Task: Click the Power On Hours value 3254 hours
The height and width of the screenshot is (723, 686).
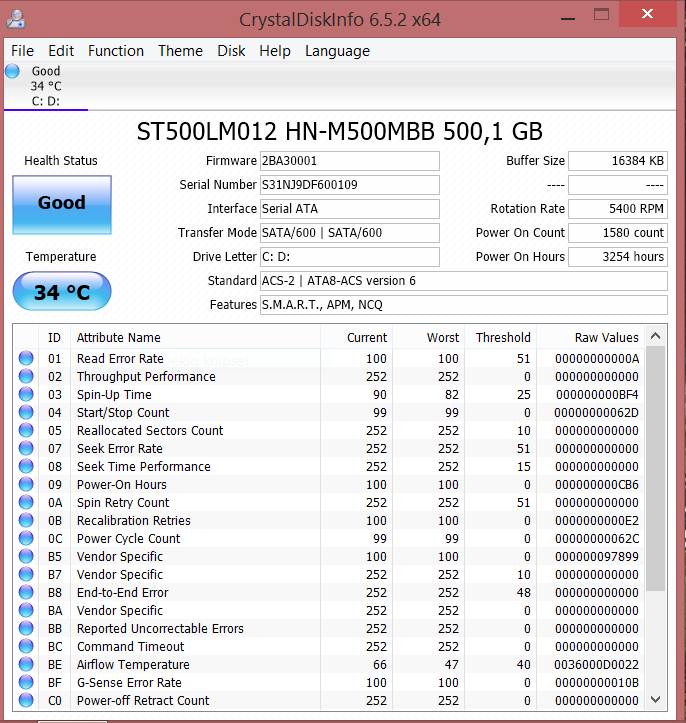Action: tap(618, 257)
